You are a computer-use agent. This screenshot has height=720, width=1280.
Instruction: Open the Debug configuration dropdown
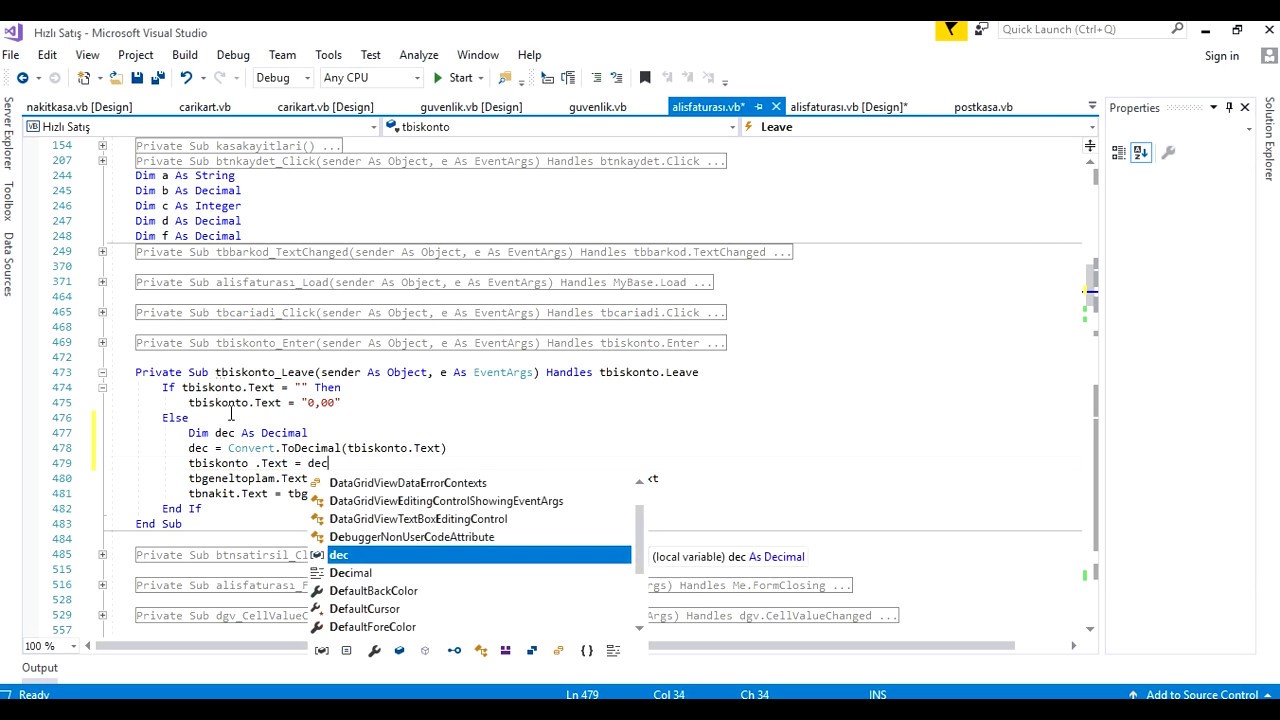[x=283, y=78]
